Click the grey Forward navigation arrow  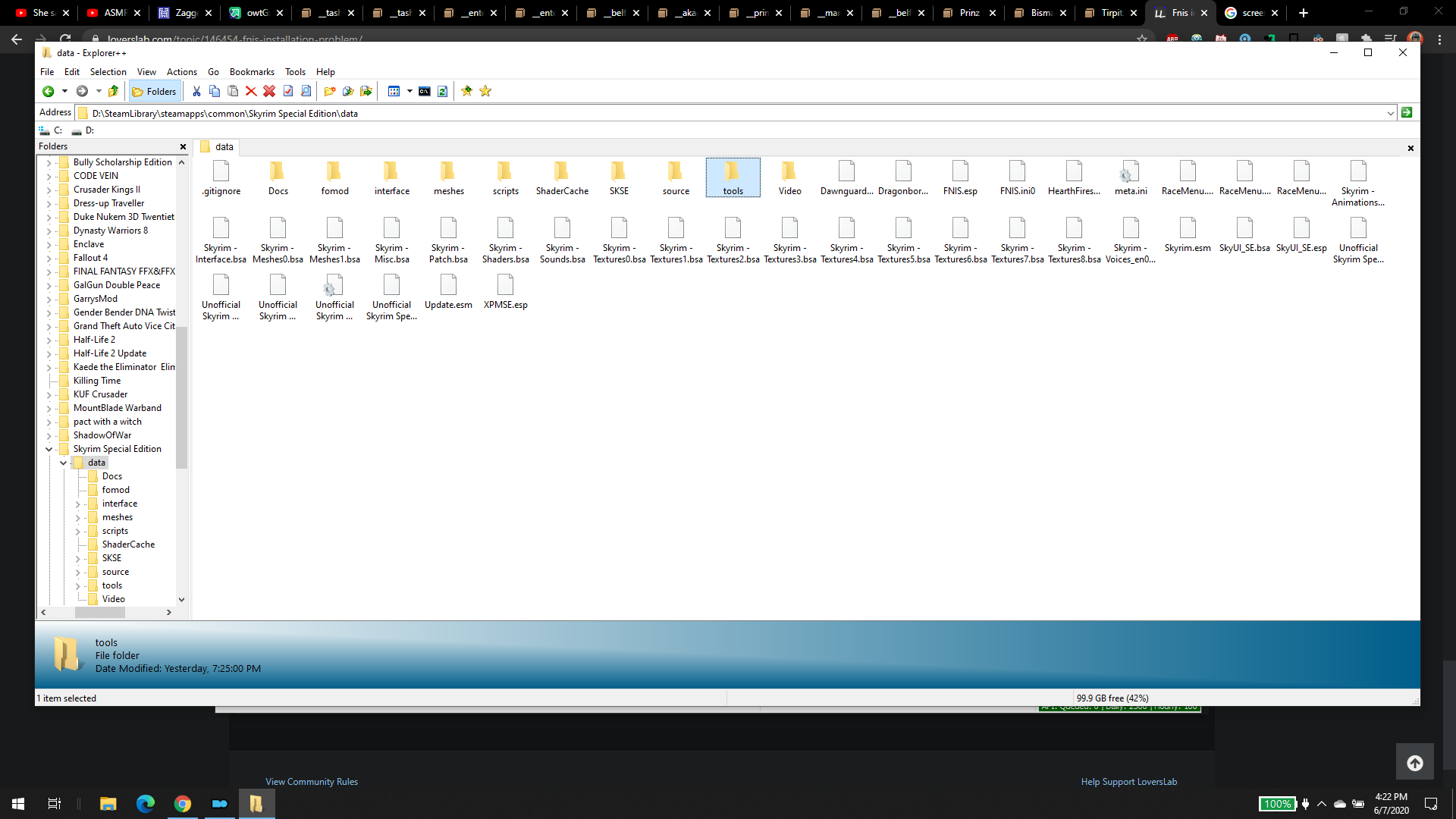pyautogui.click(x=82, y=92)
